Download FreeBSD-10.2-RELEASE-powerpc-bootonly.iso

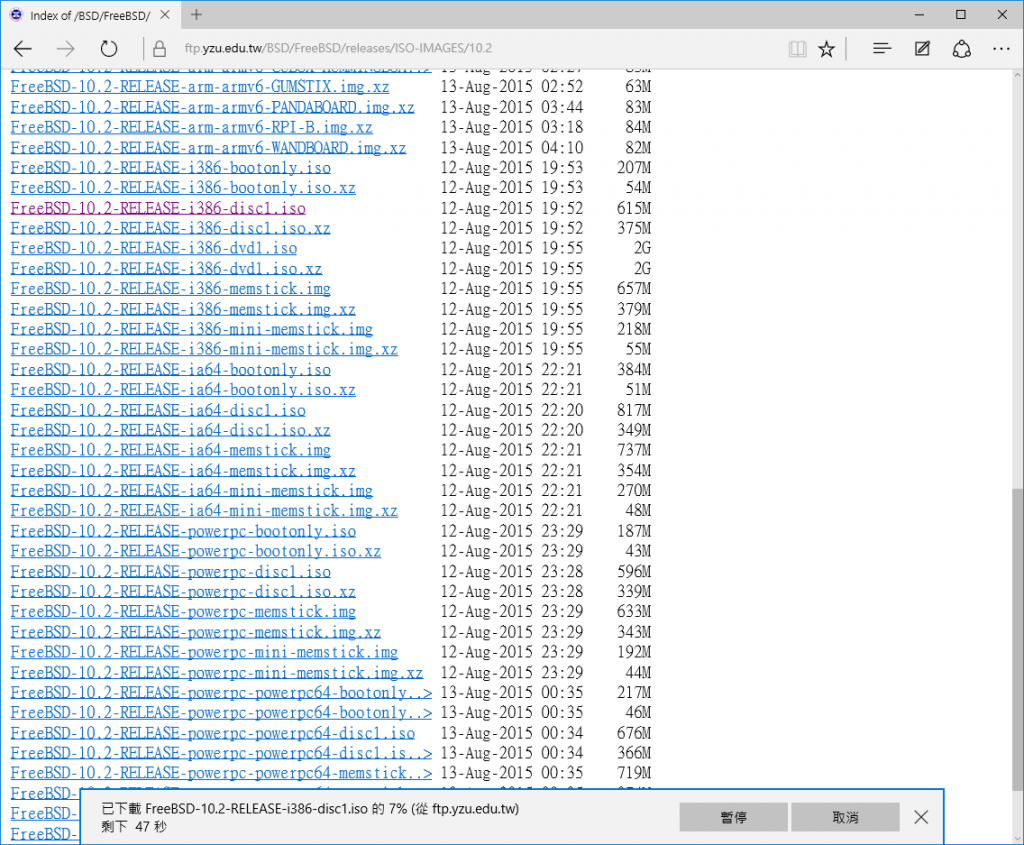180,531
